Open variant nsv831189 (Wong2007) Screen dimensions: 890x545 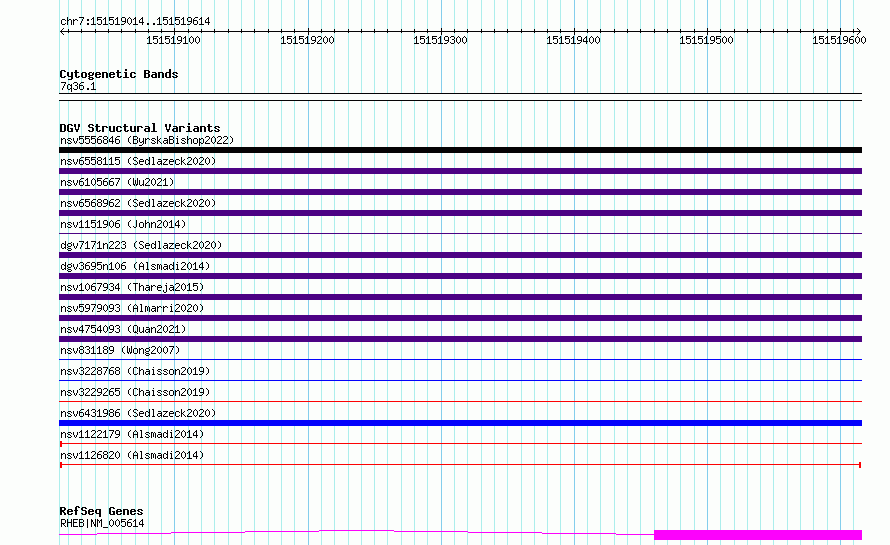point(120,350)
